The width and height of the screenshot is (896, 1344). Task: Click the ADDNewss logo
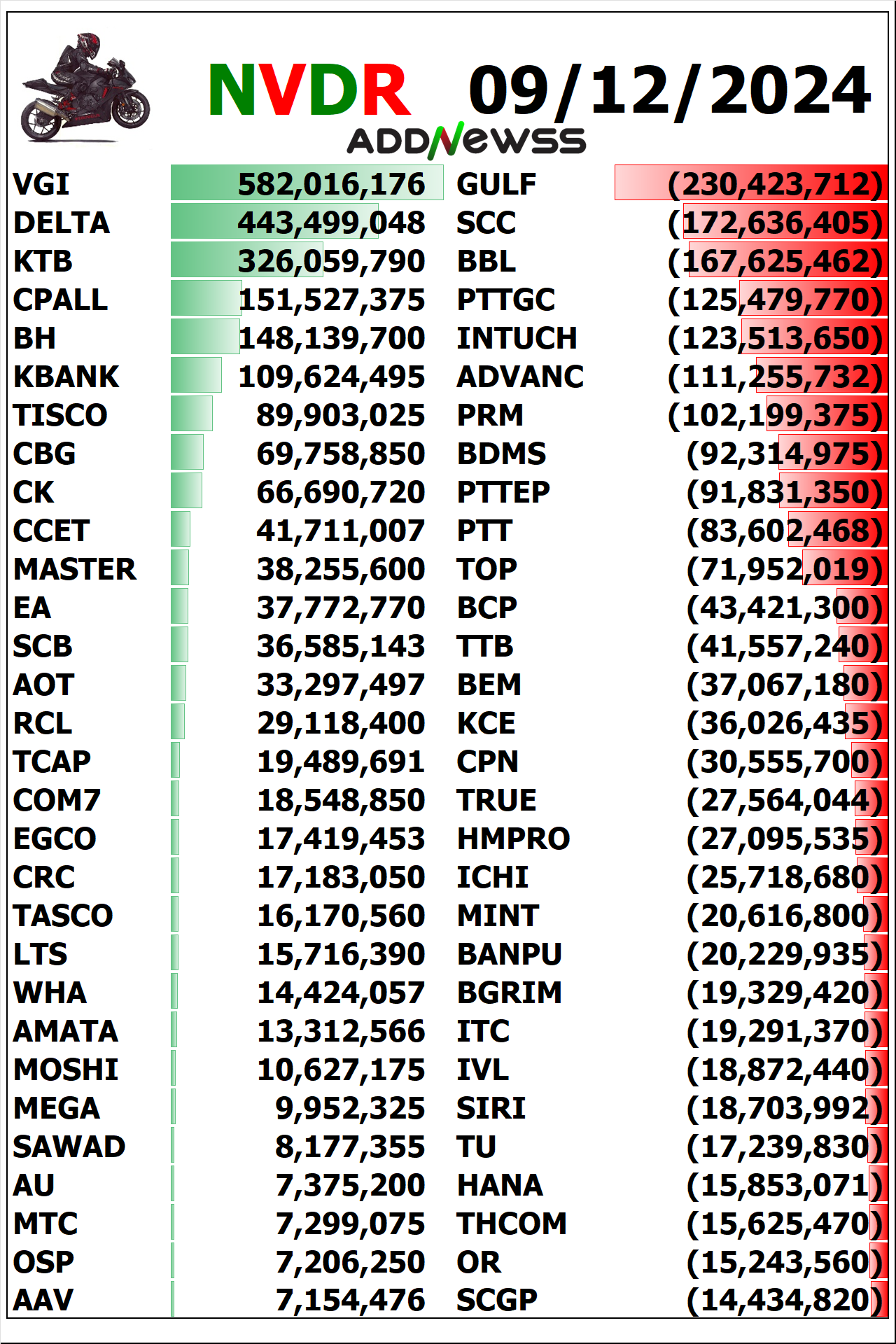(466, 141)
